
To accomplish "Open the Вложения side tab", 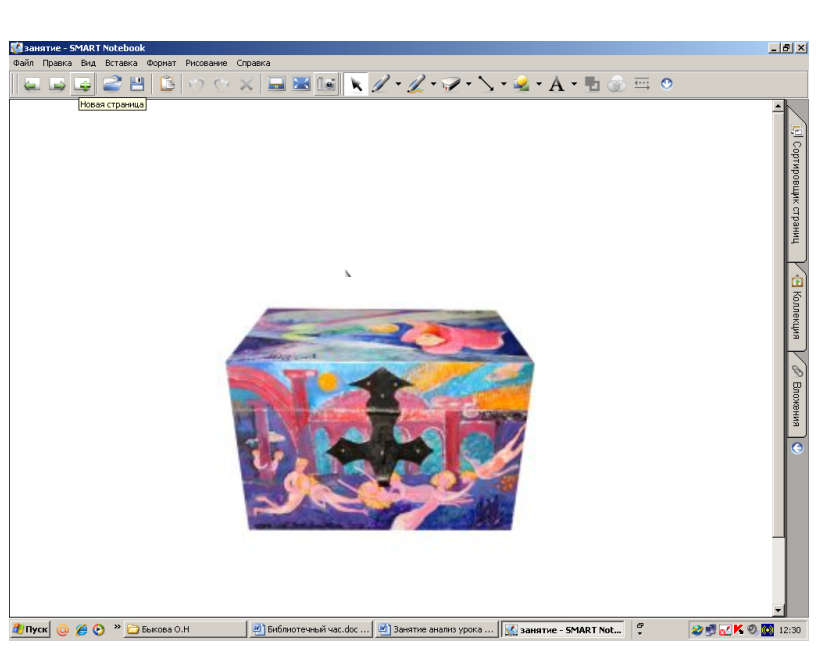I will tap(797, 395).
